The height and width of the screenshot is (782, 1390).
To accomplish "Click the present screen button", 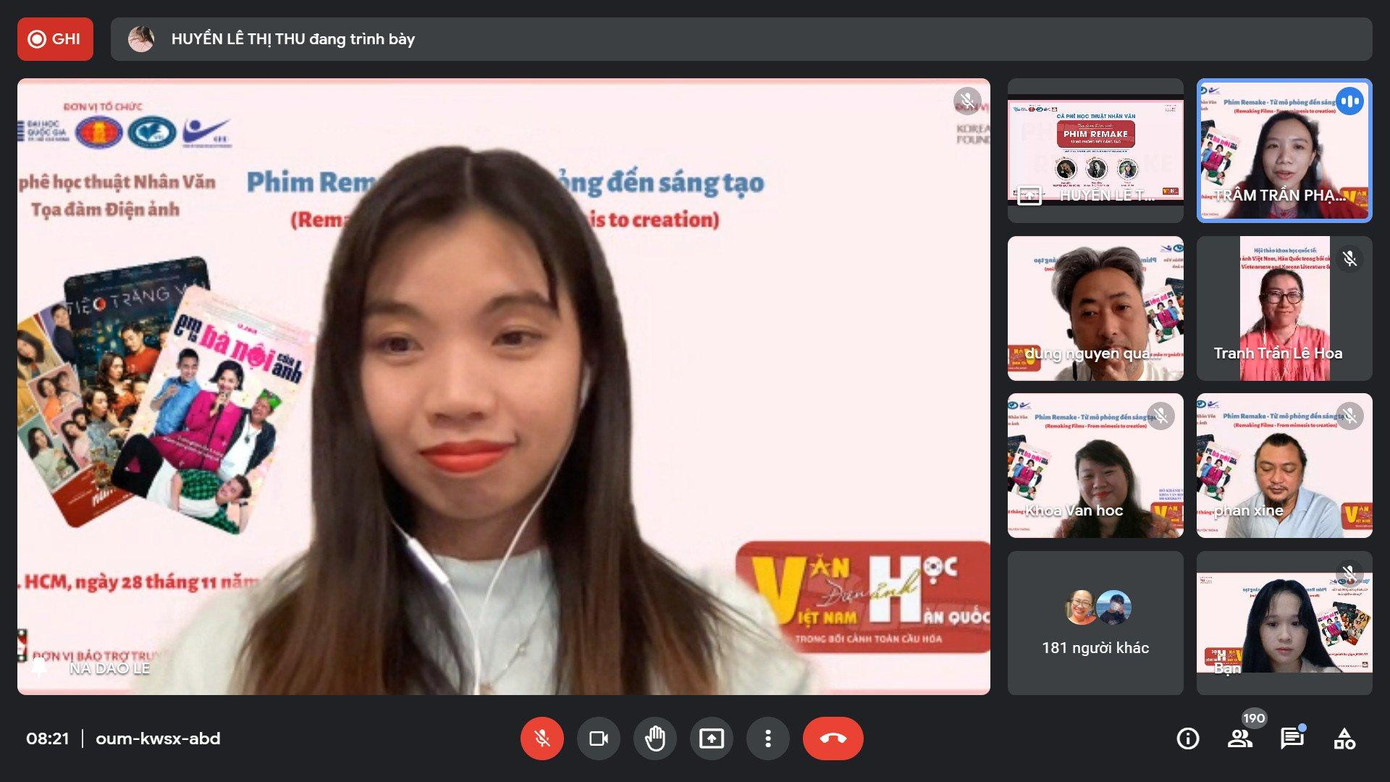I will [x=711, y=739].
